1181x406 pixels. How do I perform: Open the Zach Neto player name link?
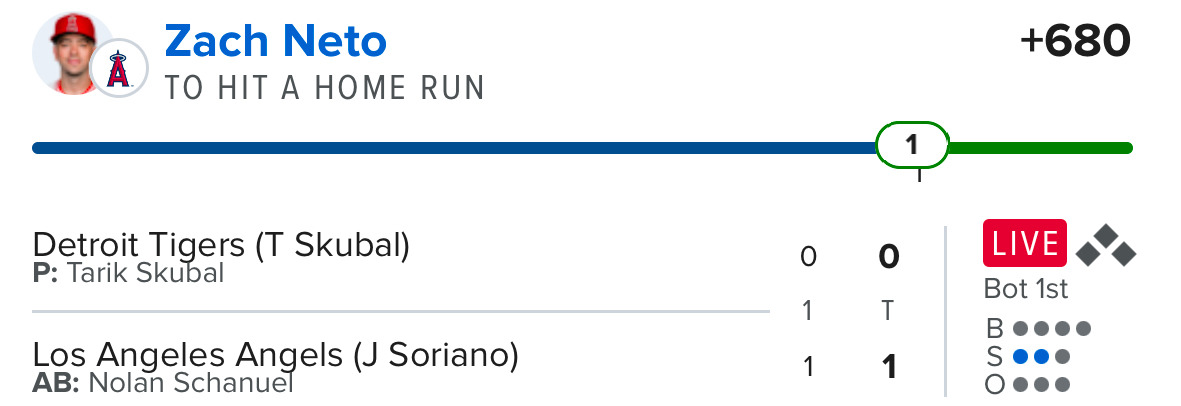(275, 41)
